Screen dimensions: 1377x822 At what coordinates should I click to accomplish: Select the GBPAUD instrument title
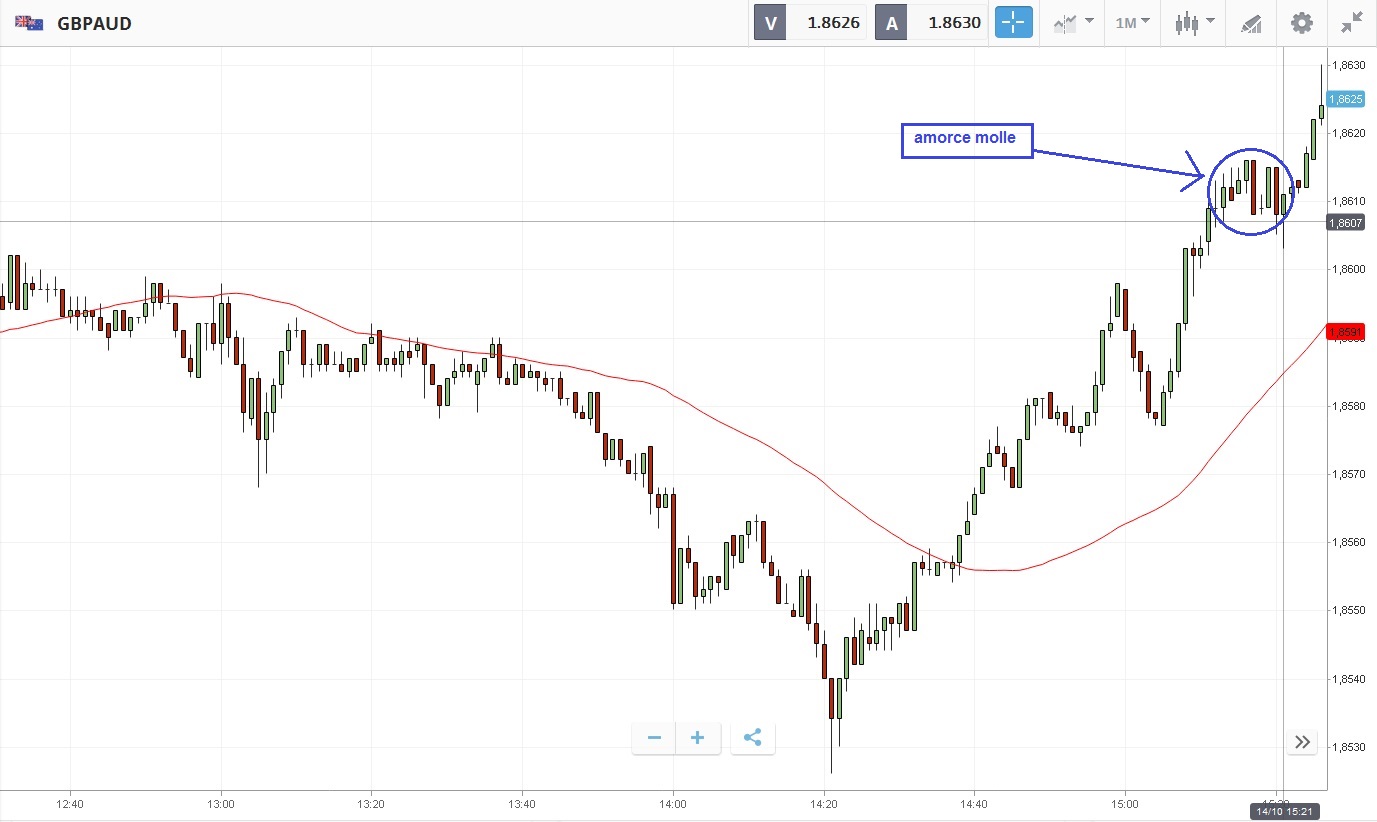pos(95,23)
